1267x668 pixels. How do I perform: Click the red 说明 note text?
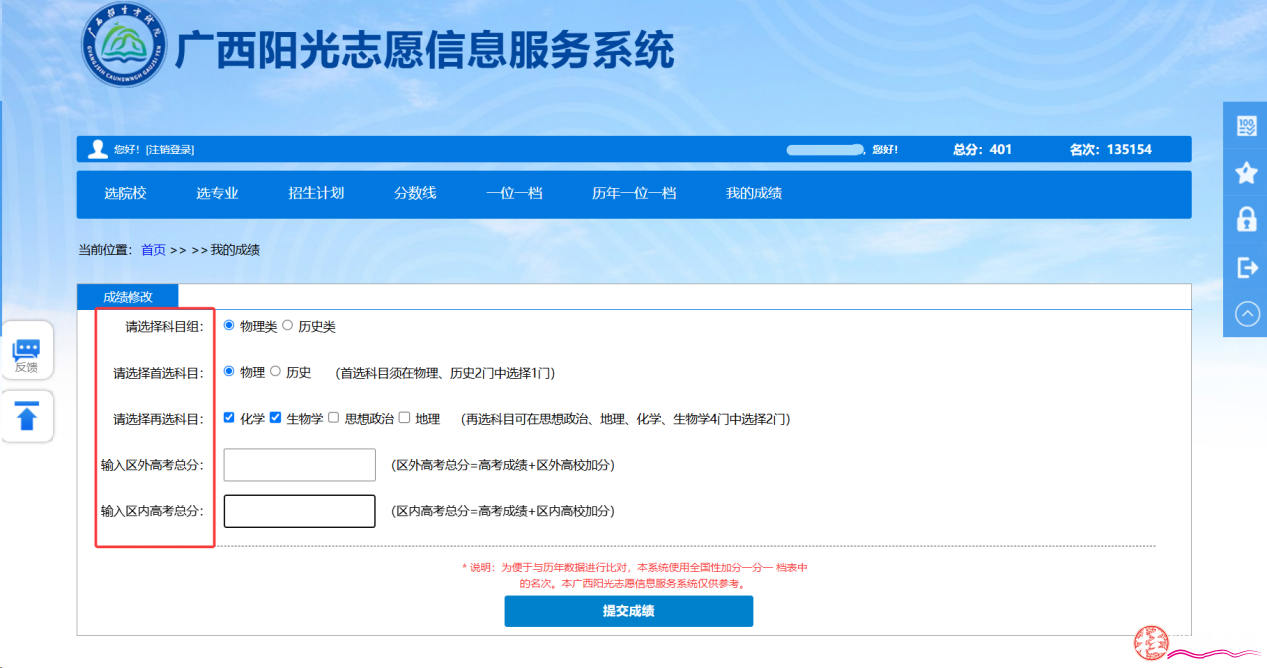click(634, 575)
